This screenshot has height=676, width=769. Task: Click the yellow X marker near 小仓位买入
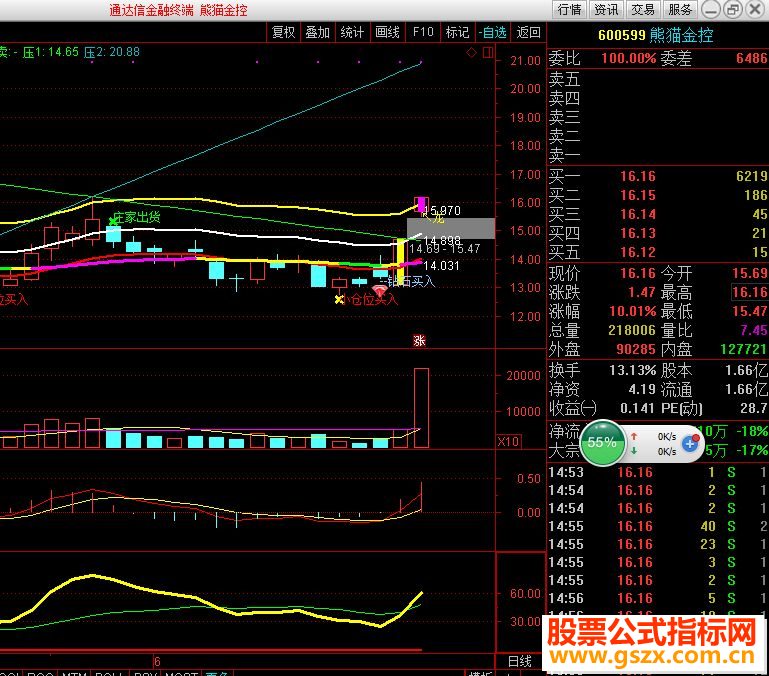pos(338,299)
